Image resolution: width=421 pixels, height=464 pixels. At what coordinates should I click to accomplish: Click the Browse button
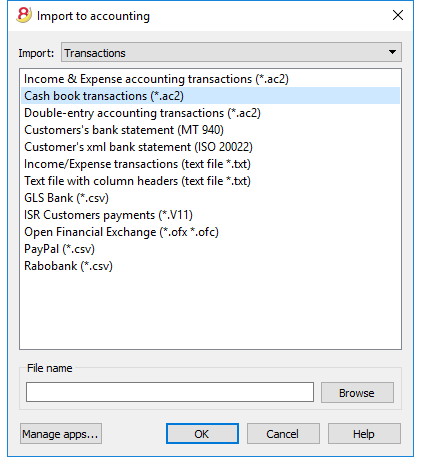click(x=357, y=393)
